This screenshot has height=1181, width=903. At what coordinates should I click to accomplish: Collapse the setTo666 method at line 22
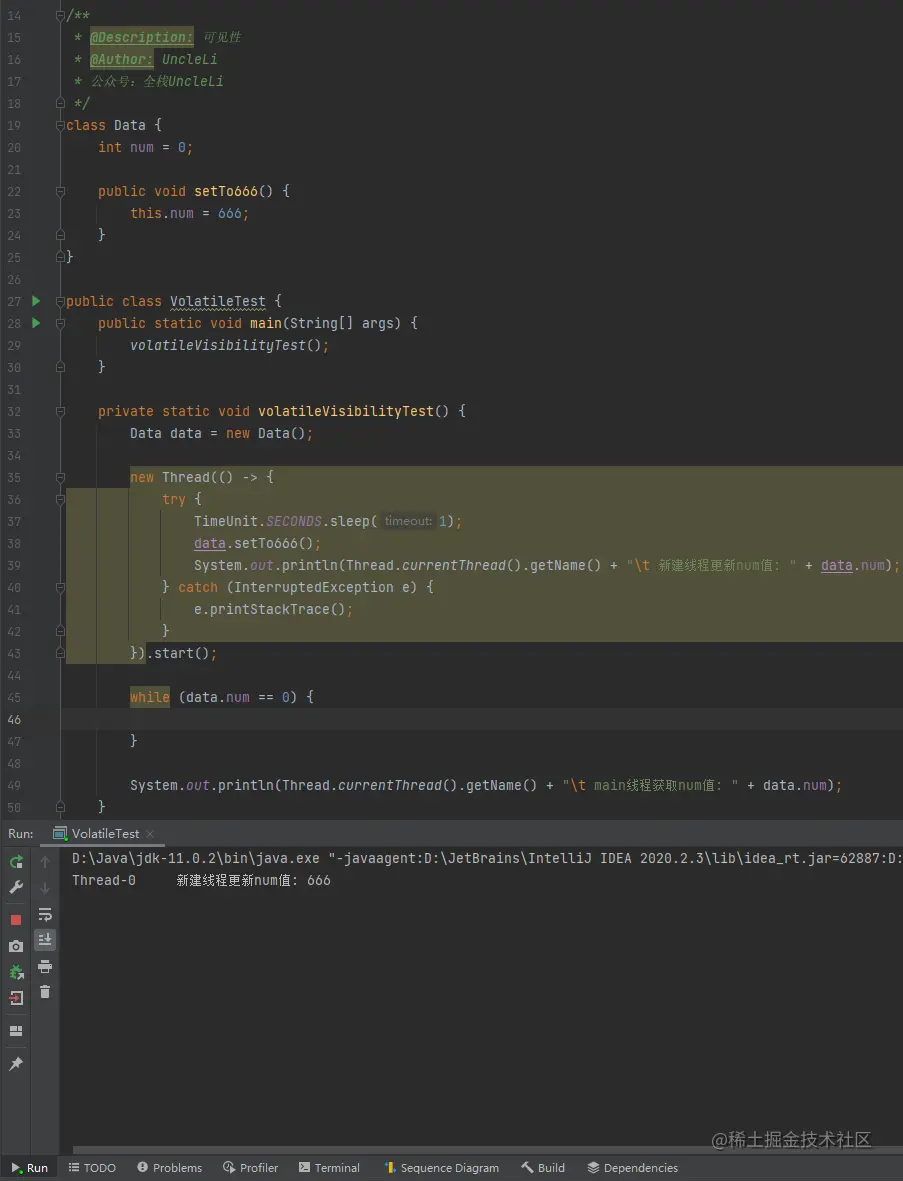60,191
